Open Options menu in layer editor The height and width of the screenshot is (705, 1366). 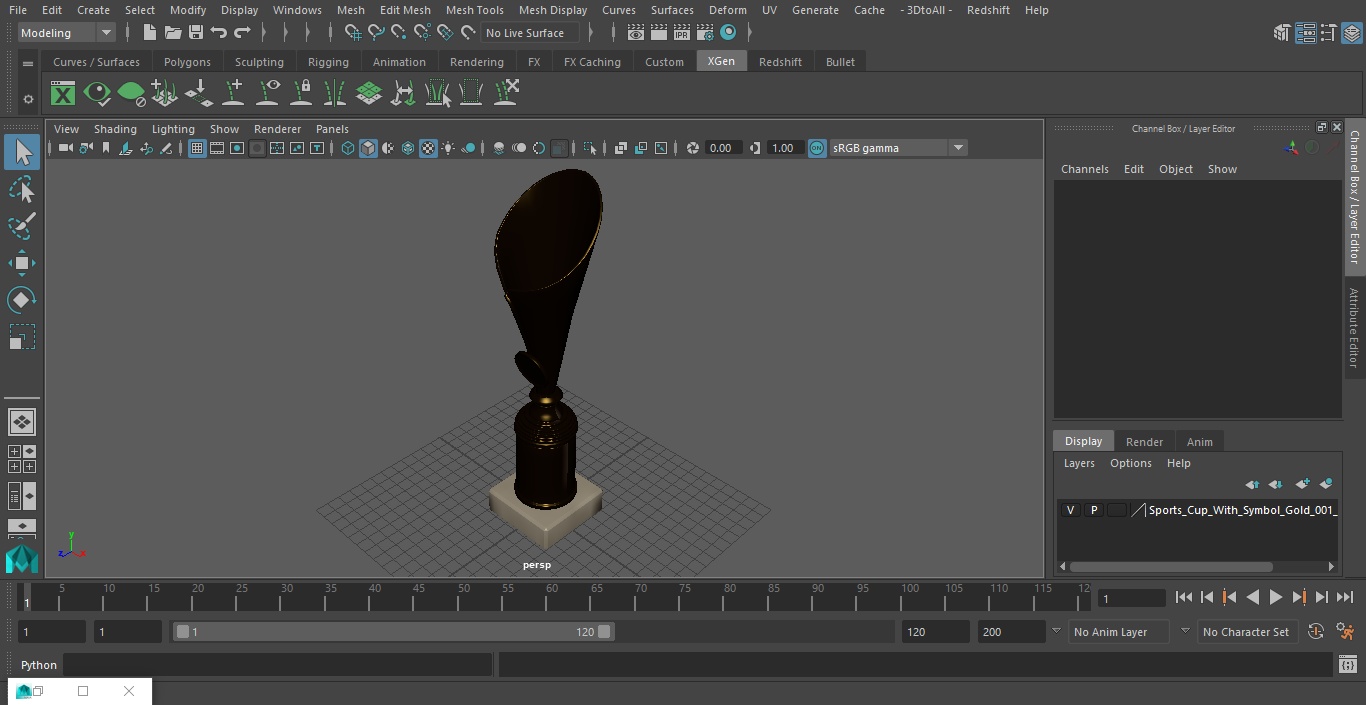(1131, 463)
